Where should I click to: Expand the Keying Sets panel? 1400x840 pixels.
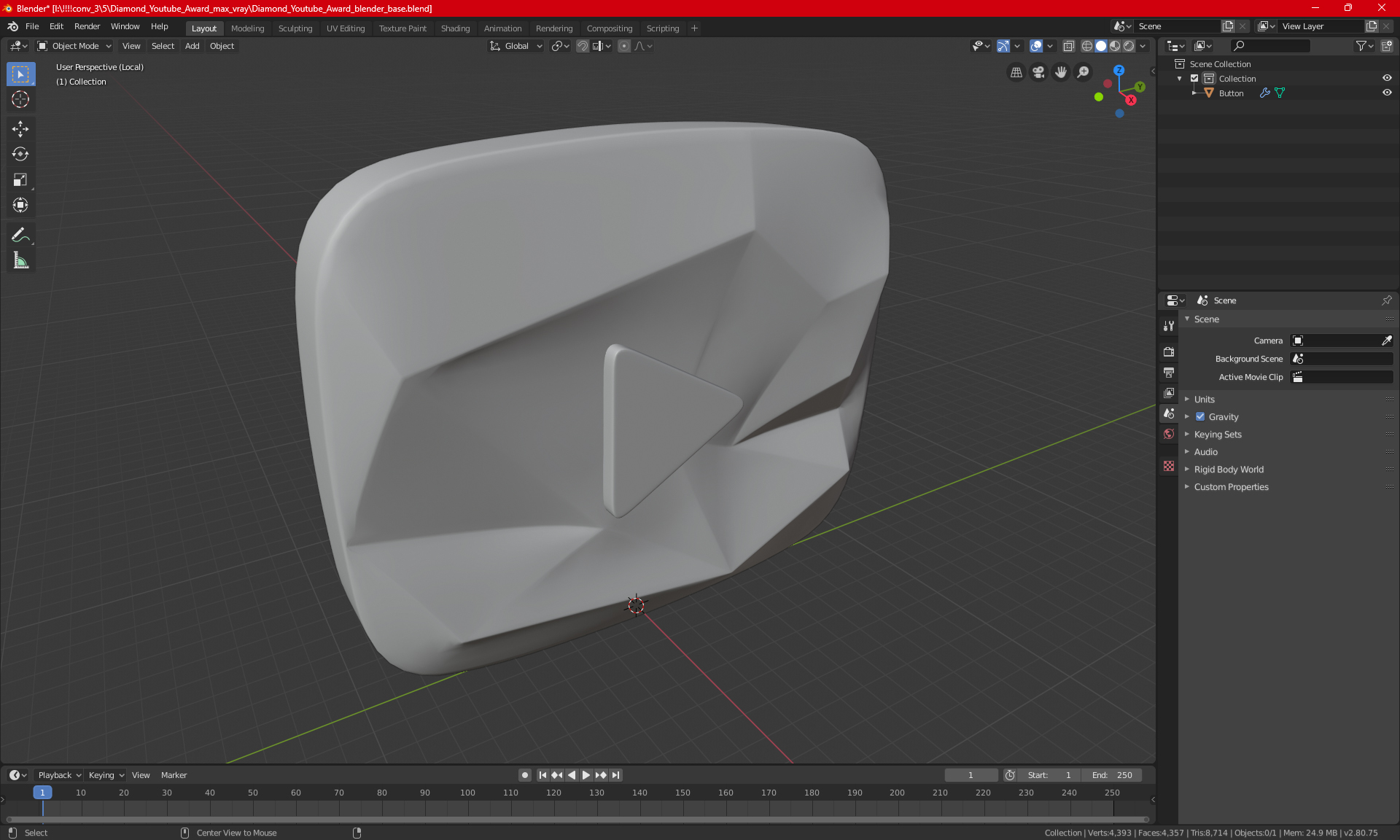pos(1217,435)
